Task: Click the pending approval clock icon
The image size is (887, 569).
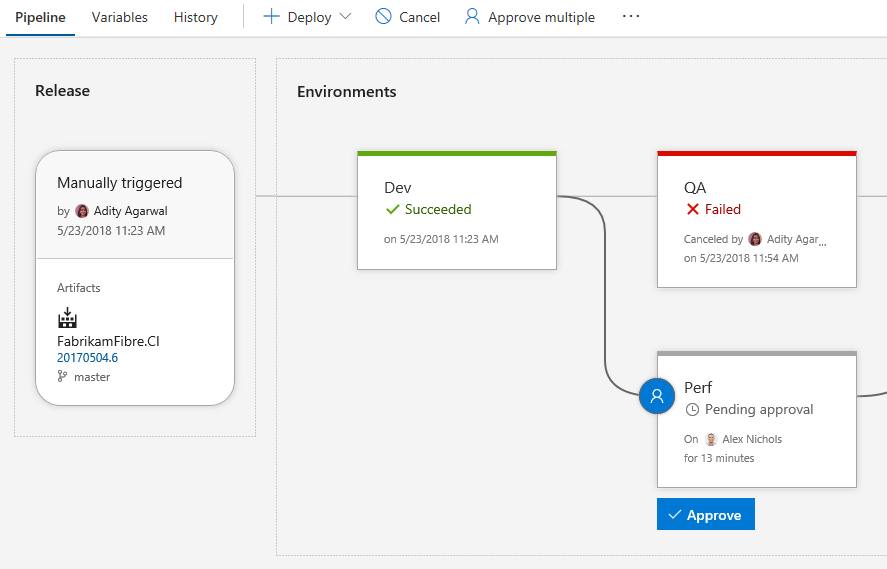Action: pos(692,410)
